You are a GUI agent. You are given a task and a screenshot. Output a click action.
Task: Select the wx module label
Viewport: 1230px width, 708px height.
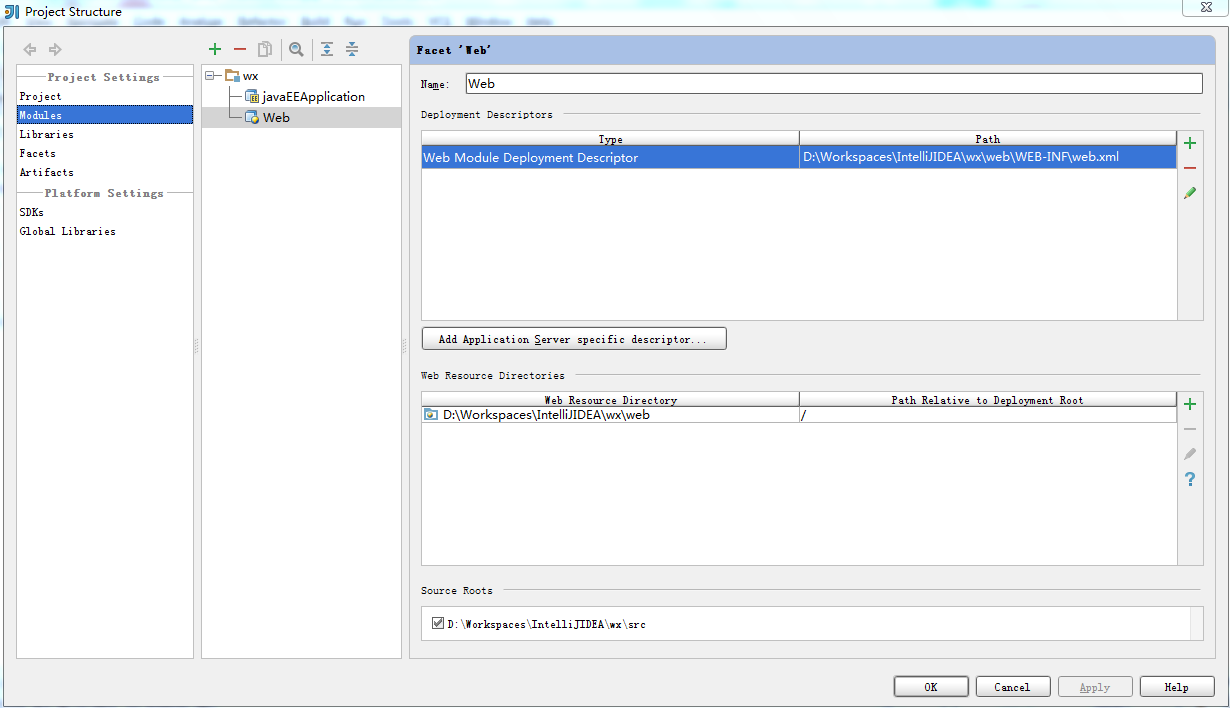click(x=251, y=75)
